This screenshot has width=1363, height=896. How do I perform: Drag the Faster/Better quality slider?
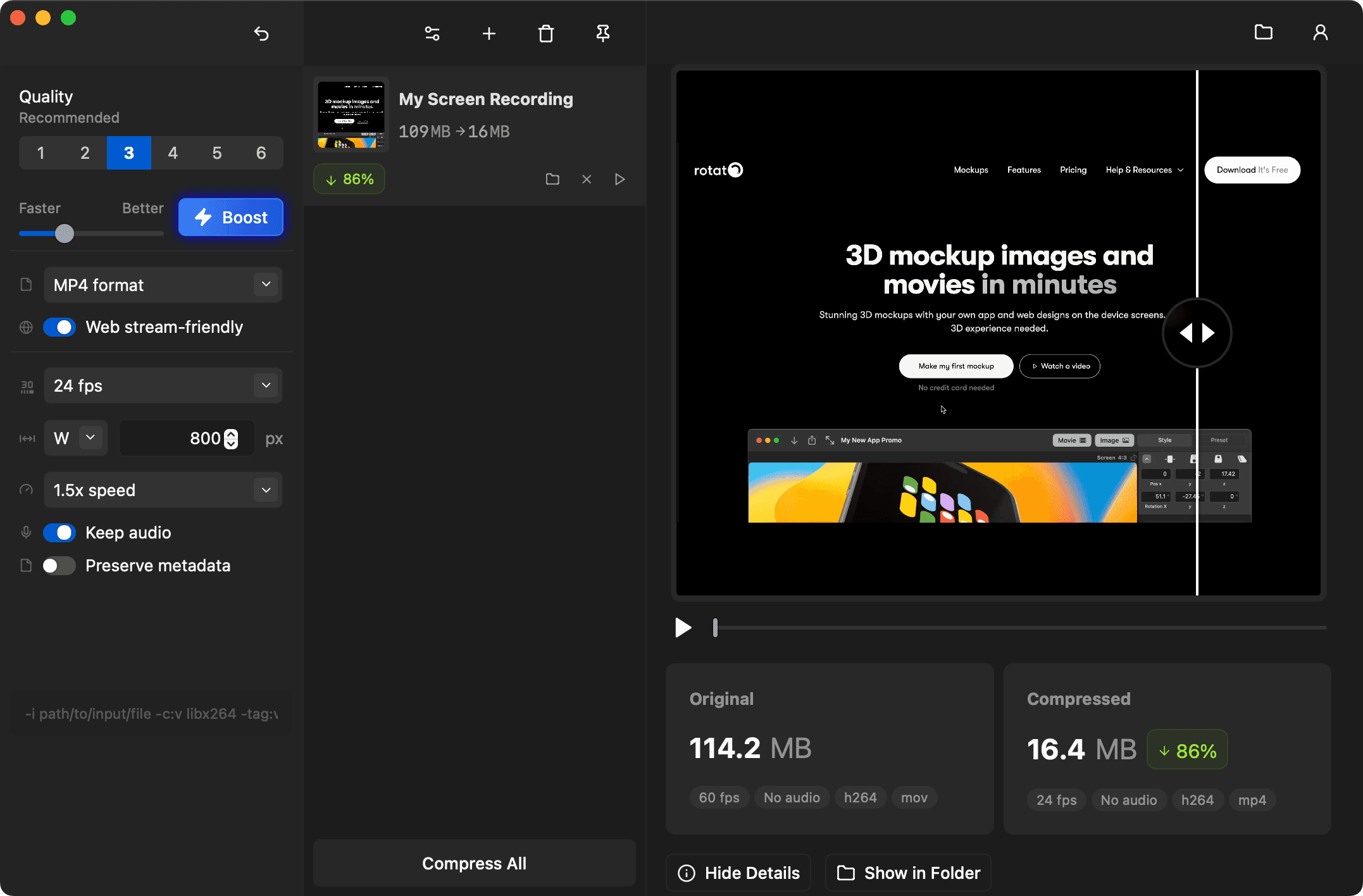(x=66, y=232)
